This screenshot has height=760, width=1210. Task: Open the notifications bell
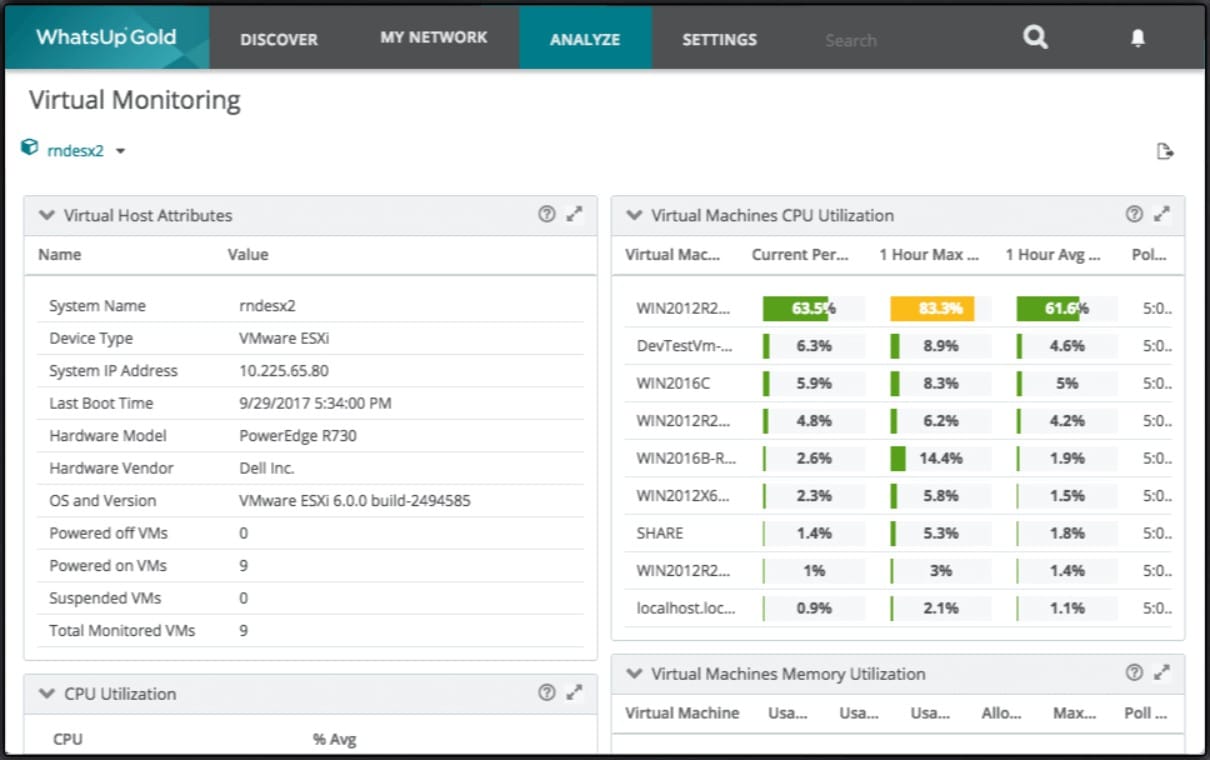(1138, 38)
